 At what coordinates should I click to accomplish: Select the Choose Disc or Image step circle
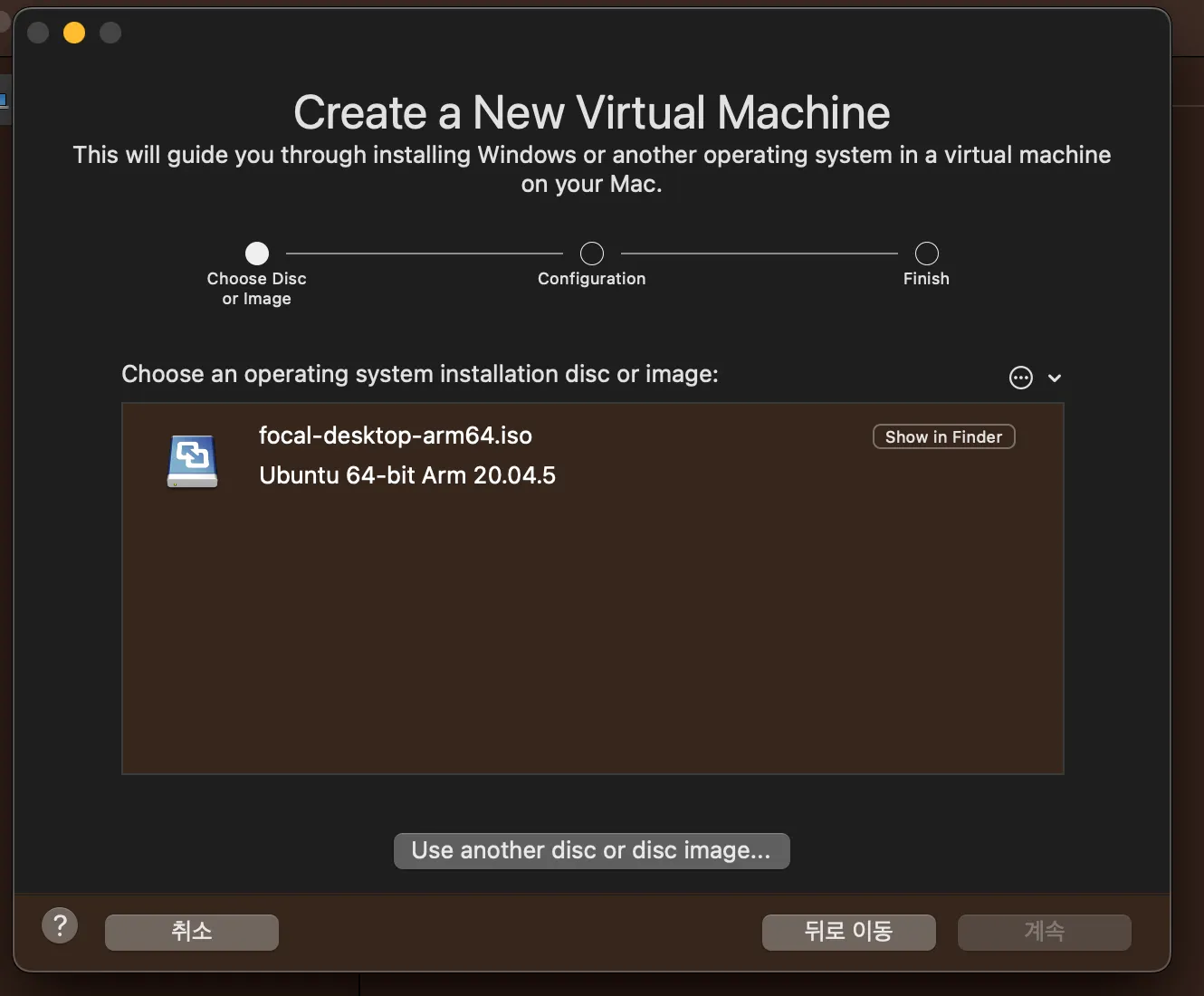tap(257, 254)
